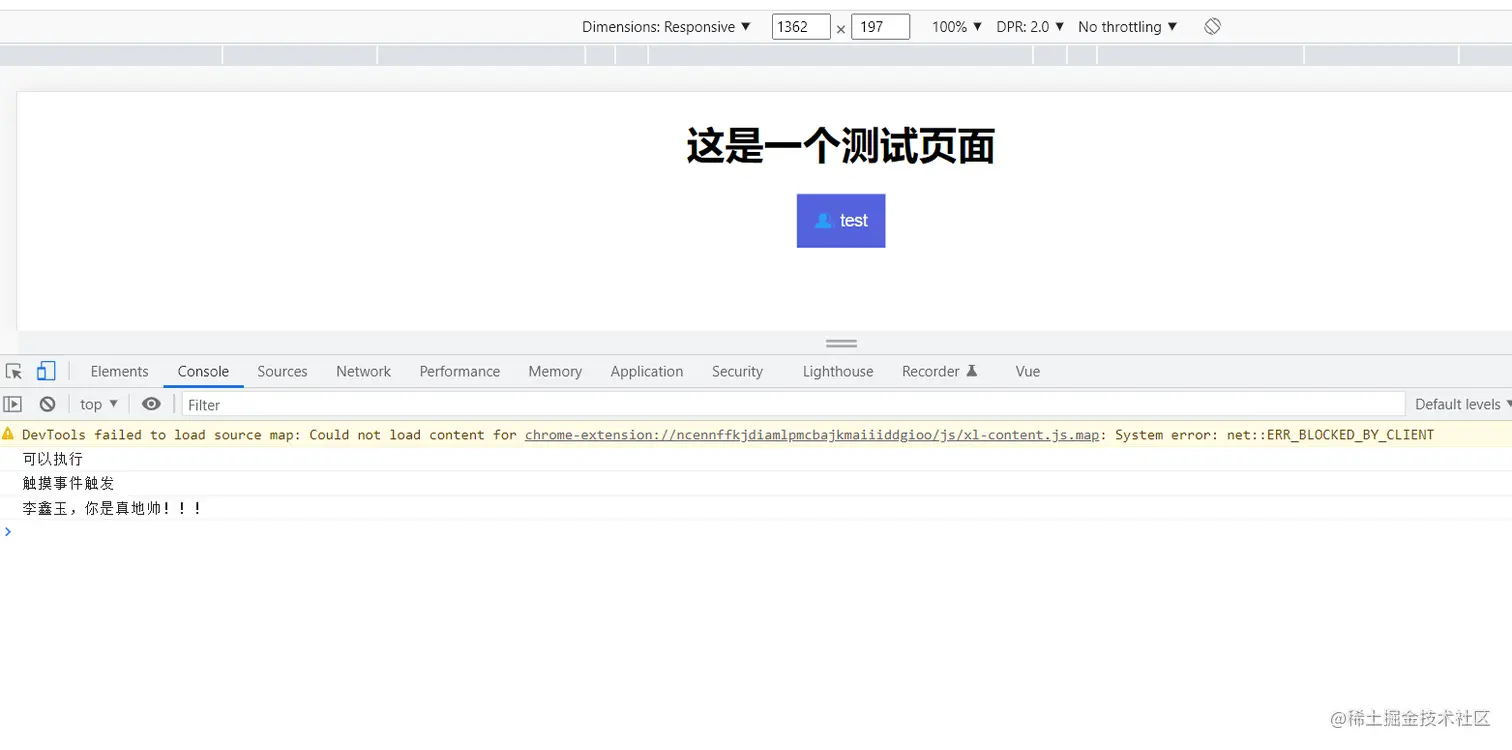Rotate the viewport with the rotate icon
The width and height of the screenshot is (1512, 750).
(x=1212, y=27)
